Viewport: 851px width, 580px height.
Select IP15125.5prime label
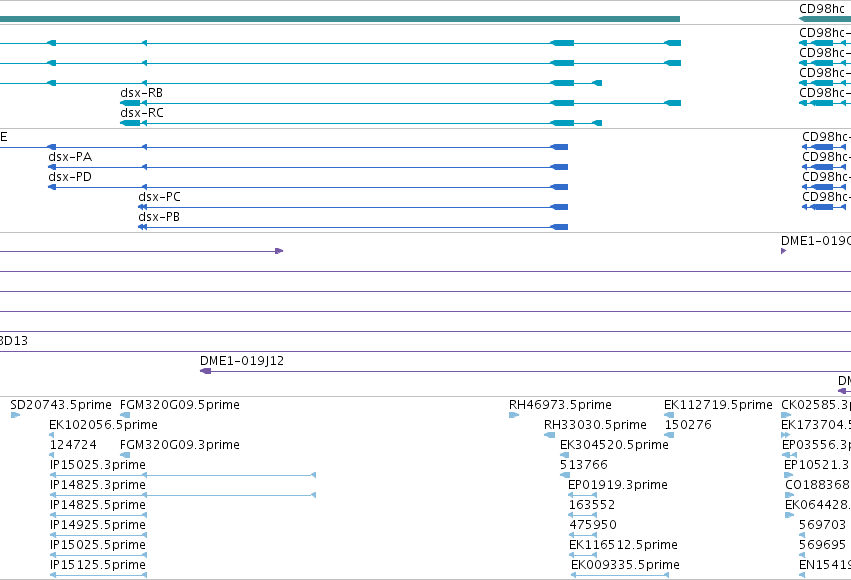(x=98, y=565)
